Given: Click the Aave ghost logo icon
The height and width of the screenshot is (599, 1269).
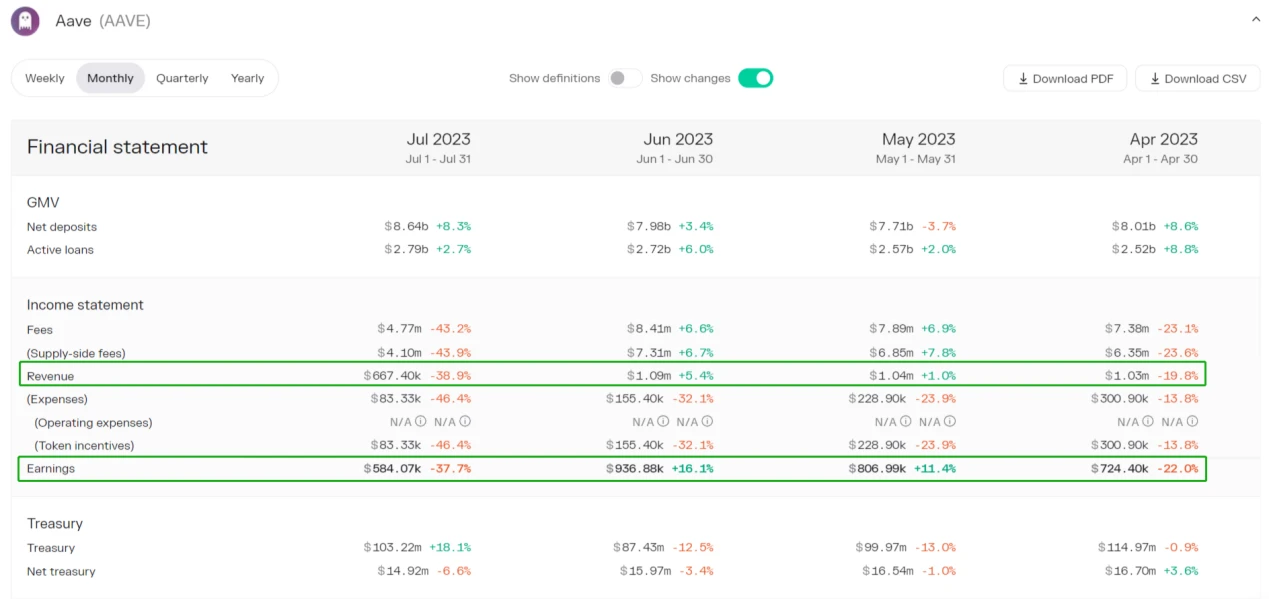Looking at the screenshot, I should 25,21.
